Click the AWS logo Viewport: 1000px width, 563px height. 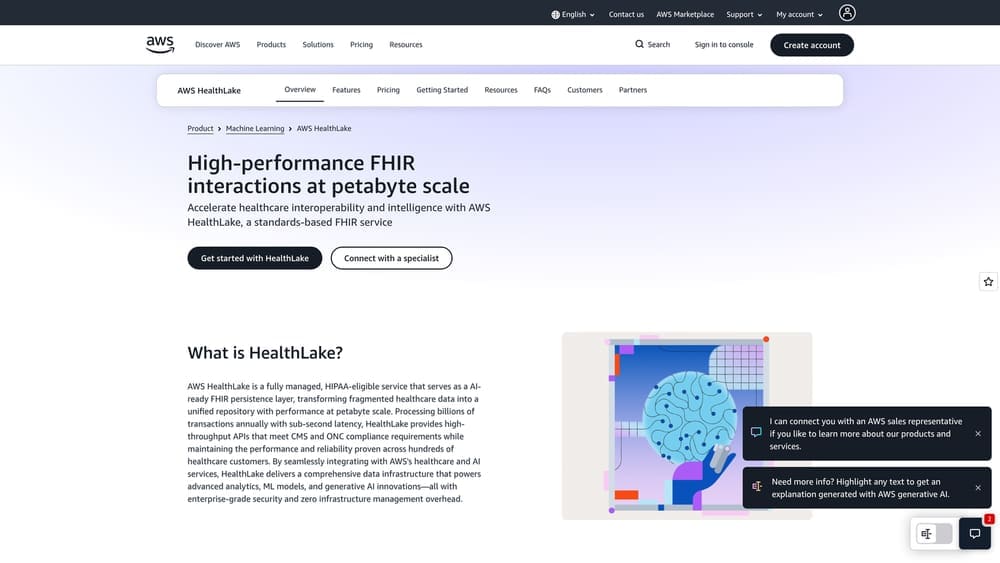[159, 45]
